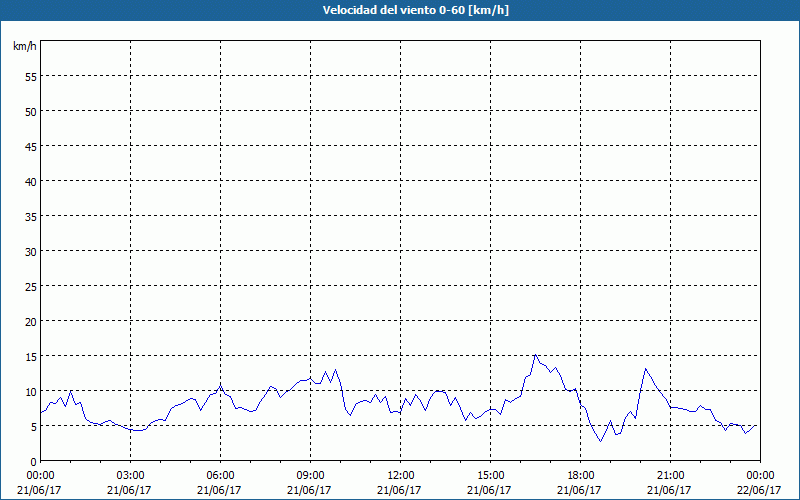
Task: Select the 5 y-axis tick label
Action: click(34, 427)
